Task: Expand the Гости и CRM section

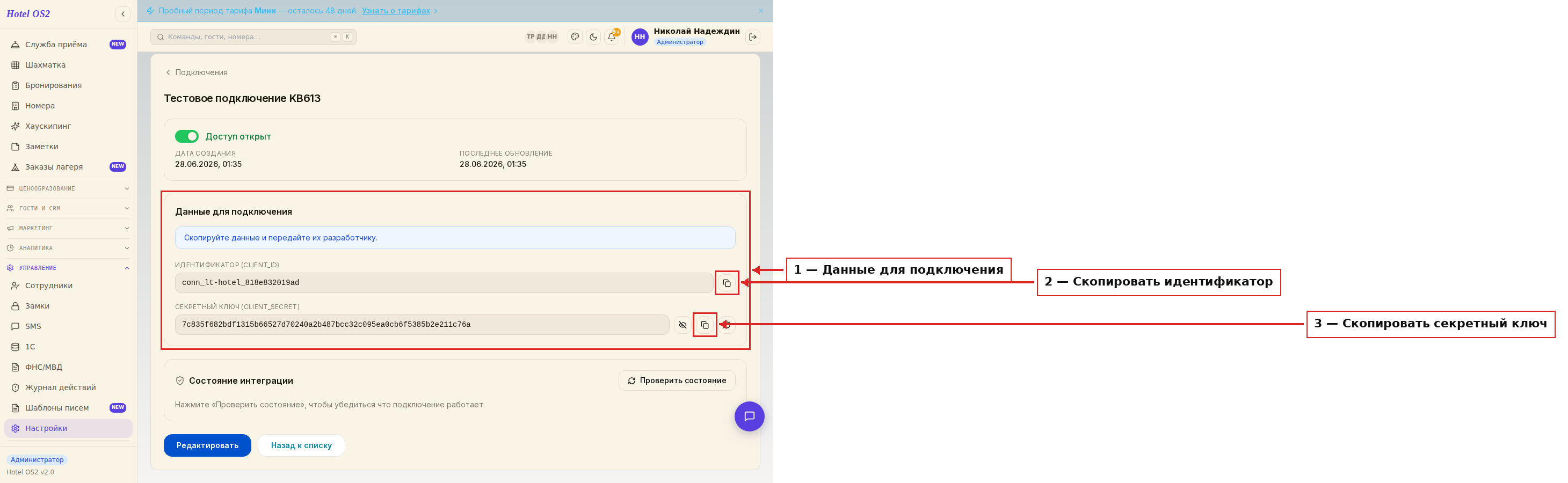Action: 68,209
